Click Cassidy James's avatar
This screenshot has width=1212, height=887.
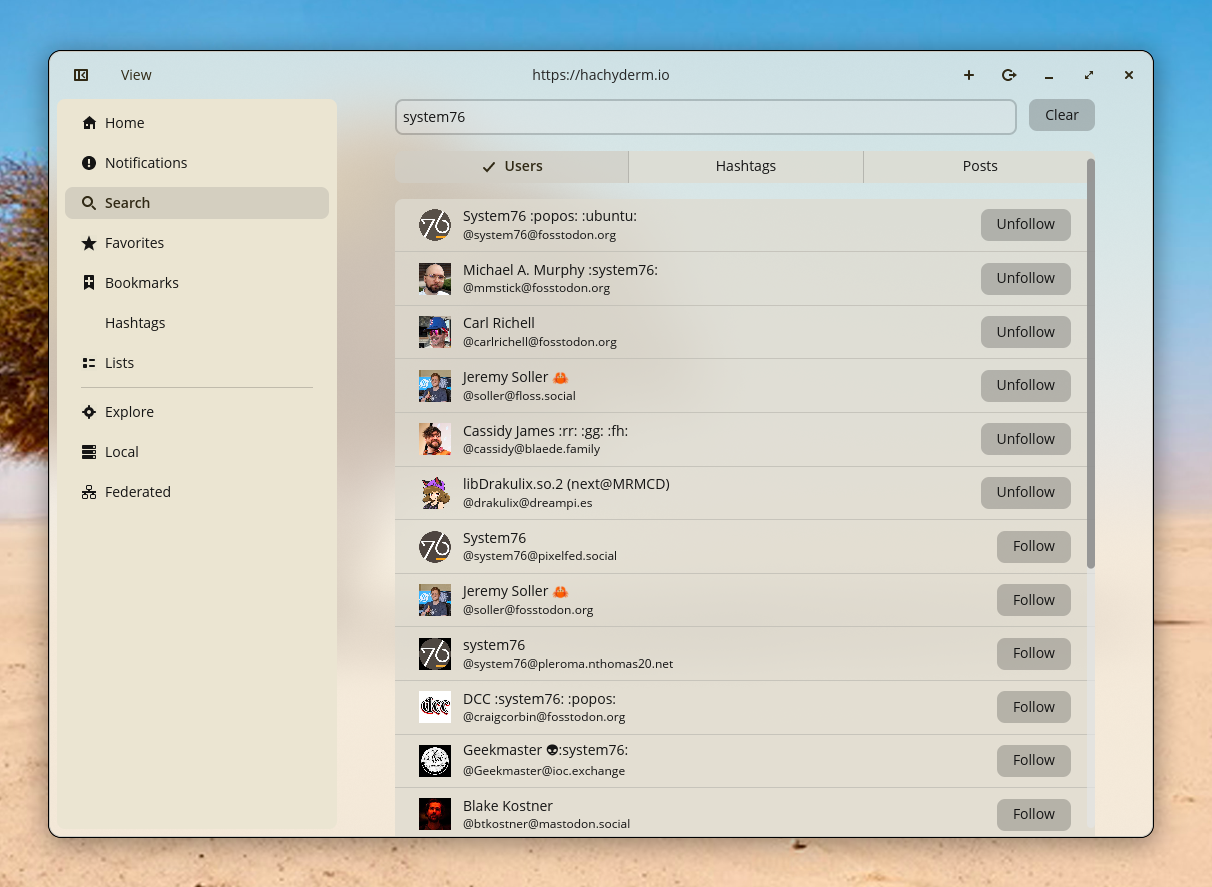[435, 439]
